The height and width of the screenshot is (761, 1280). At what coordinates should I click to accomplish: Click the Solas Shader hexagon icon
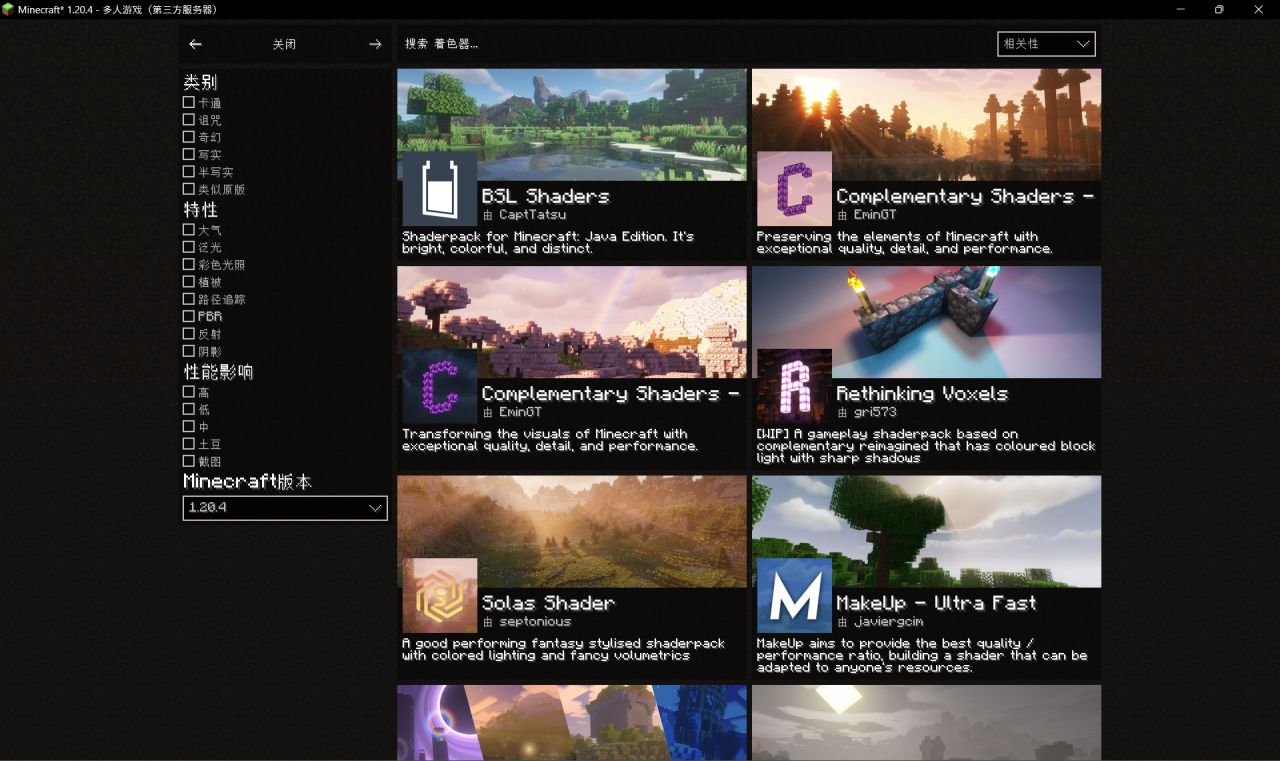[x=440, y=595]
